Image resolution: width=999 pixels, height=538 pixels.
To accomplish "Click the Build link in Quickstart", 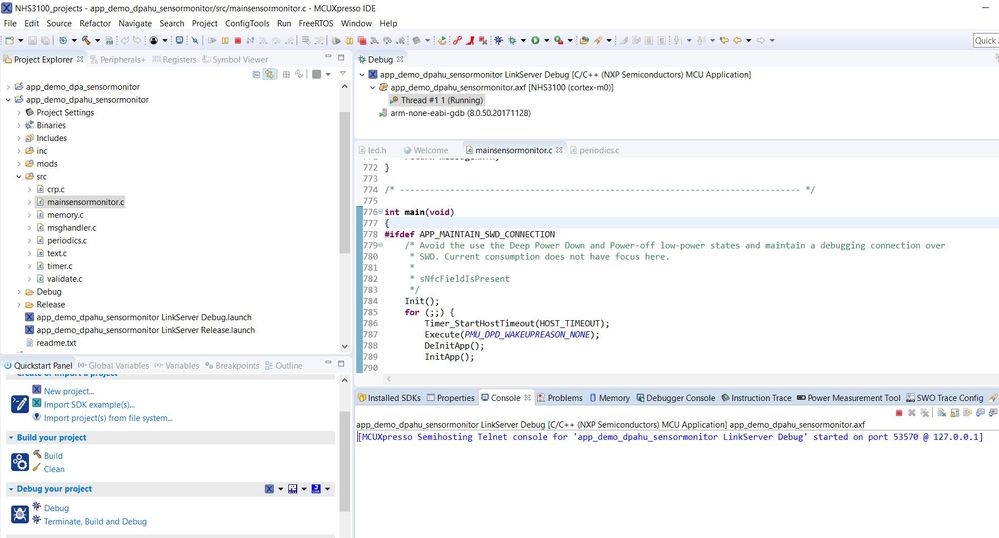I will [53, 456].
